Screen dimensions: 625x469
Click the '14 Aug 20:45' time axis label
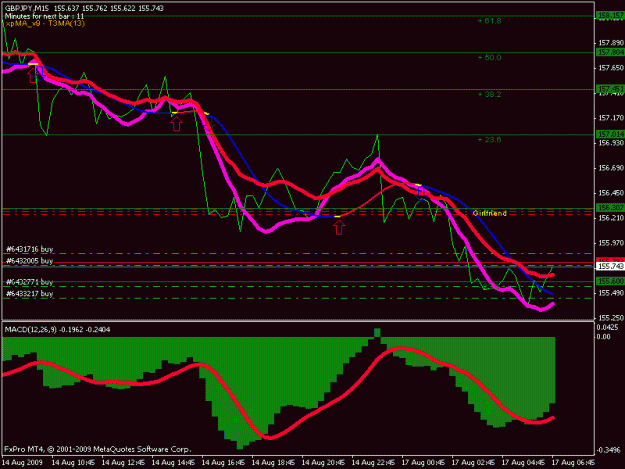(x=323, y=463)
